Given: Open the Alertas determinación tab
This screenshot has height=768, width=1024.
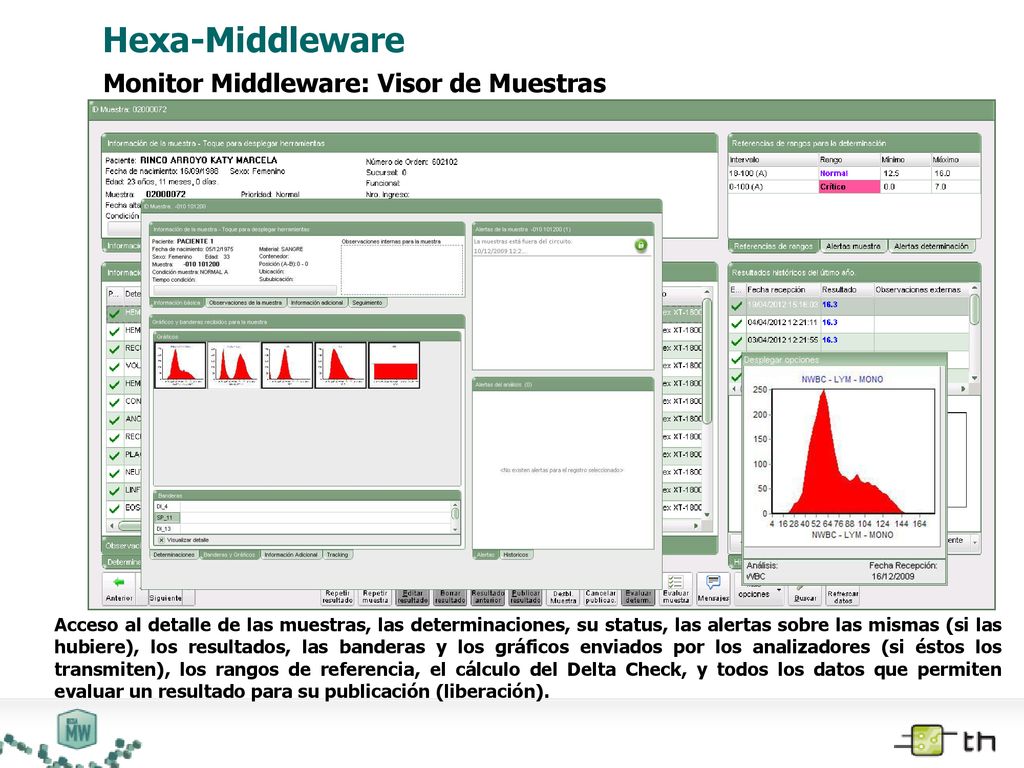Looking at the screenshot, I should (931, 246).
